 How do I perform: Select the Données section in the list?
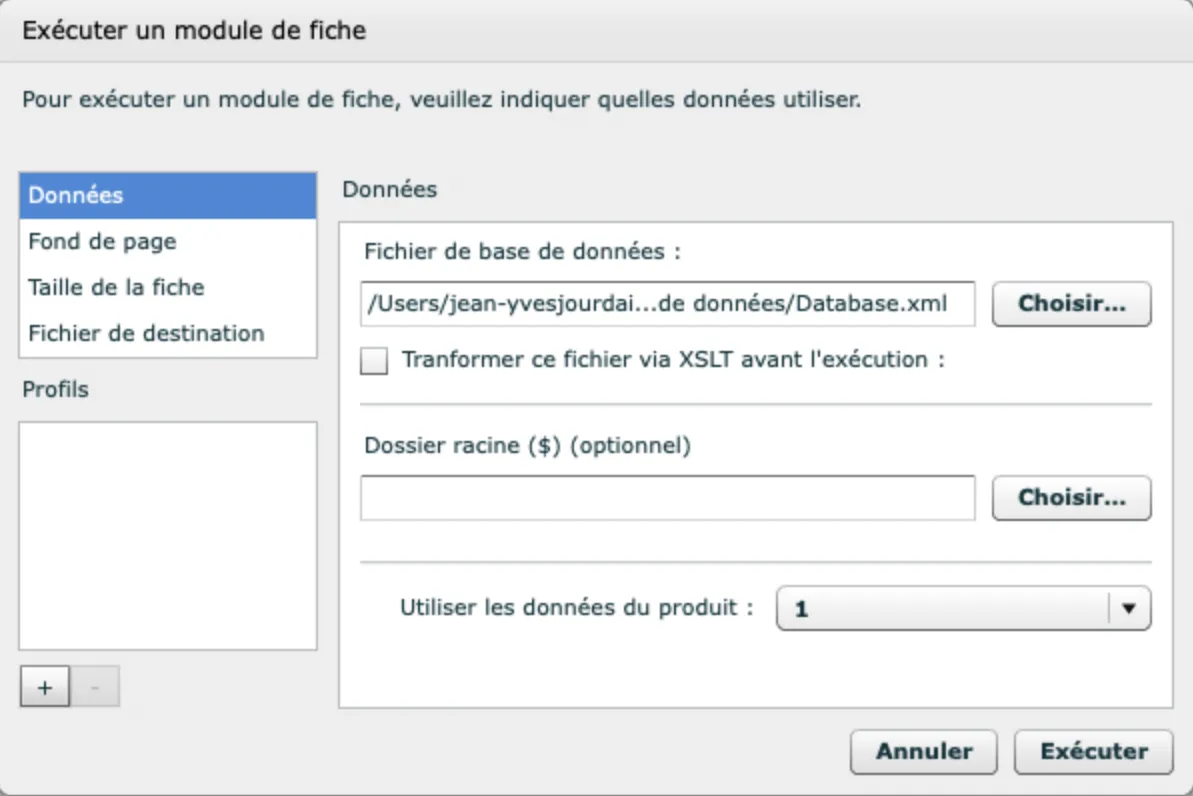tap(167, 195)
